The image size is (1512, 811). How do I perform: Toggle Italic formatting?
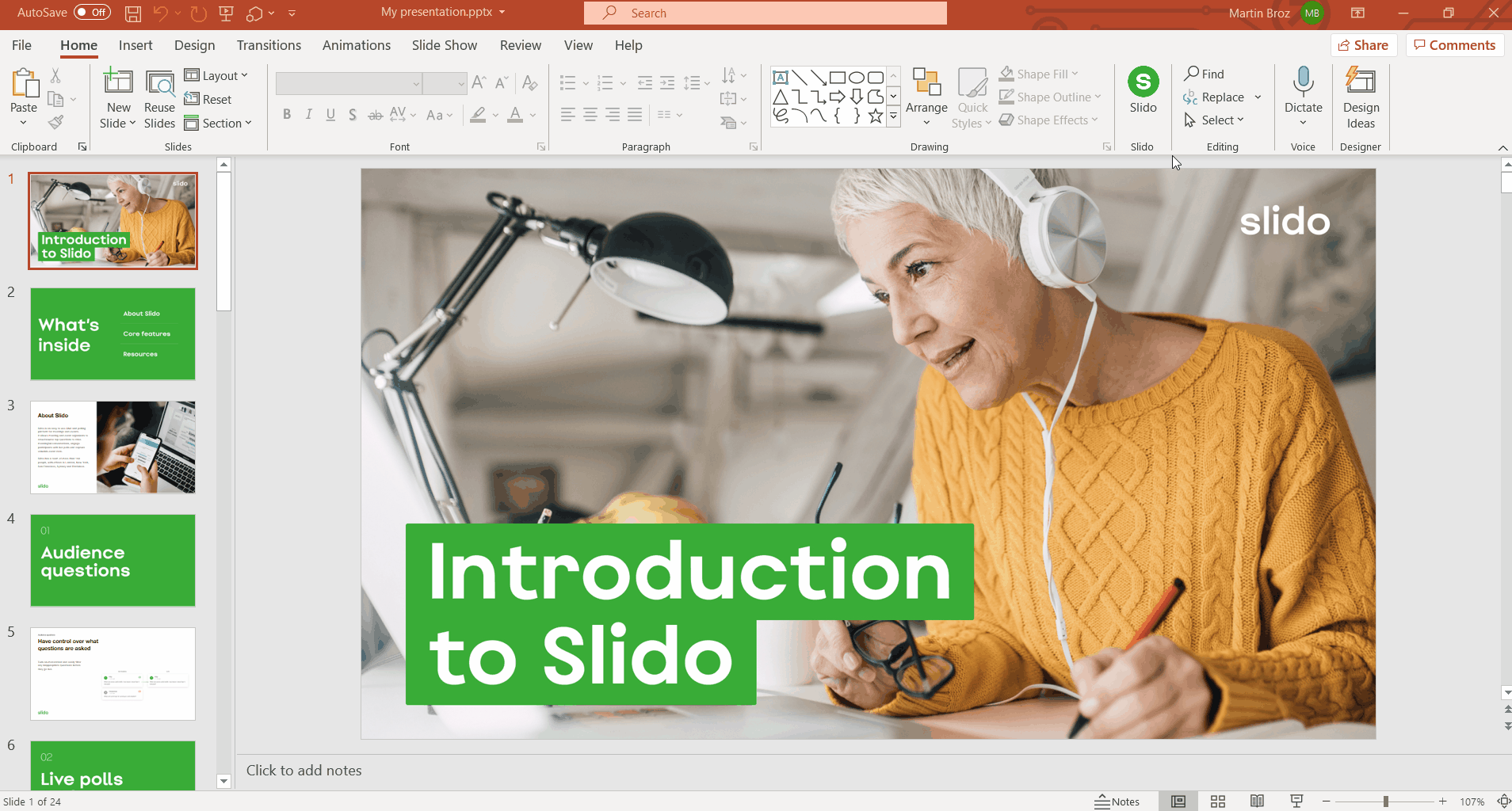309,115
